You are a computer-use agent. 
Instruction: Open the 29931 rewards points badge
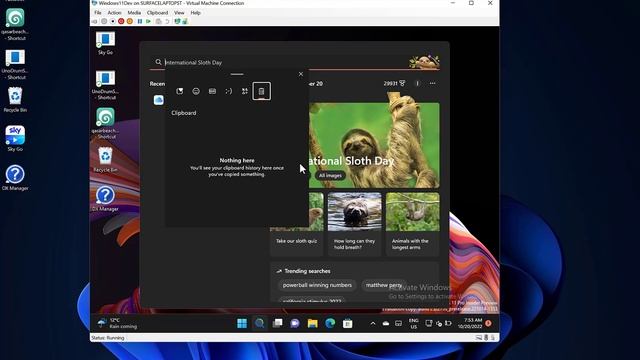(x=394, y=83)
